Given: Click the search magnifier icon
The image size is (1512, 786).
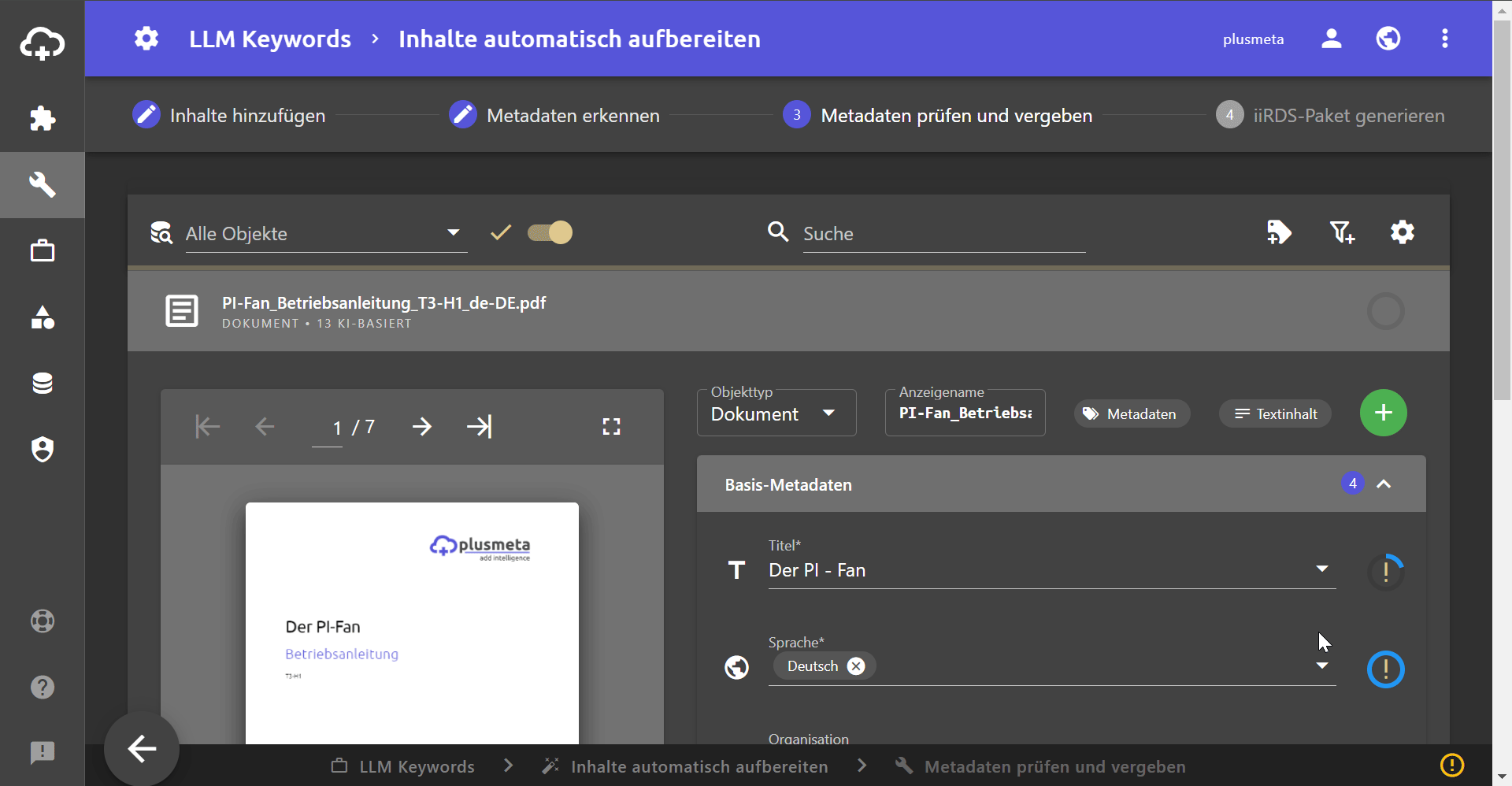Looking at the screenshot, I should [778, 232].
